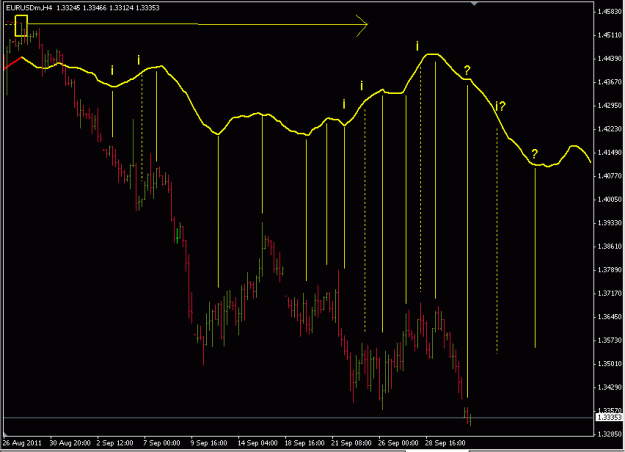
Task: Click price axis label 1.42230
Action: [x=609, y=129]
